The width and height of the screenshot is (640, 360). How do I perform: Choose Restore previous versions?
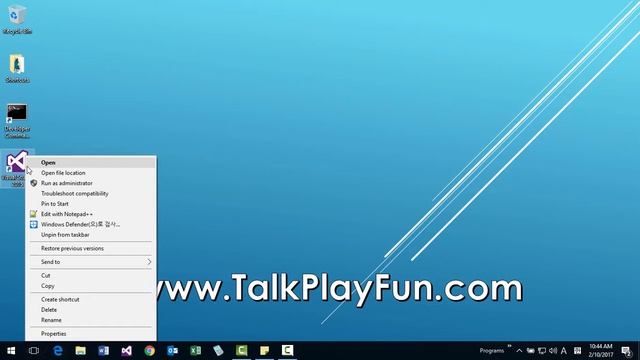click(x=91, y=248)
